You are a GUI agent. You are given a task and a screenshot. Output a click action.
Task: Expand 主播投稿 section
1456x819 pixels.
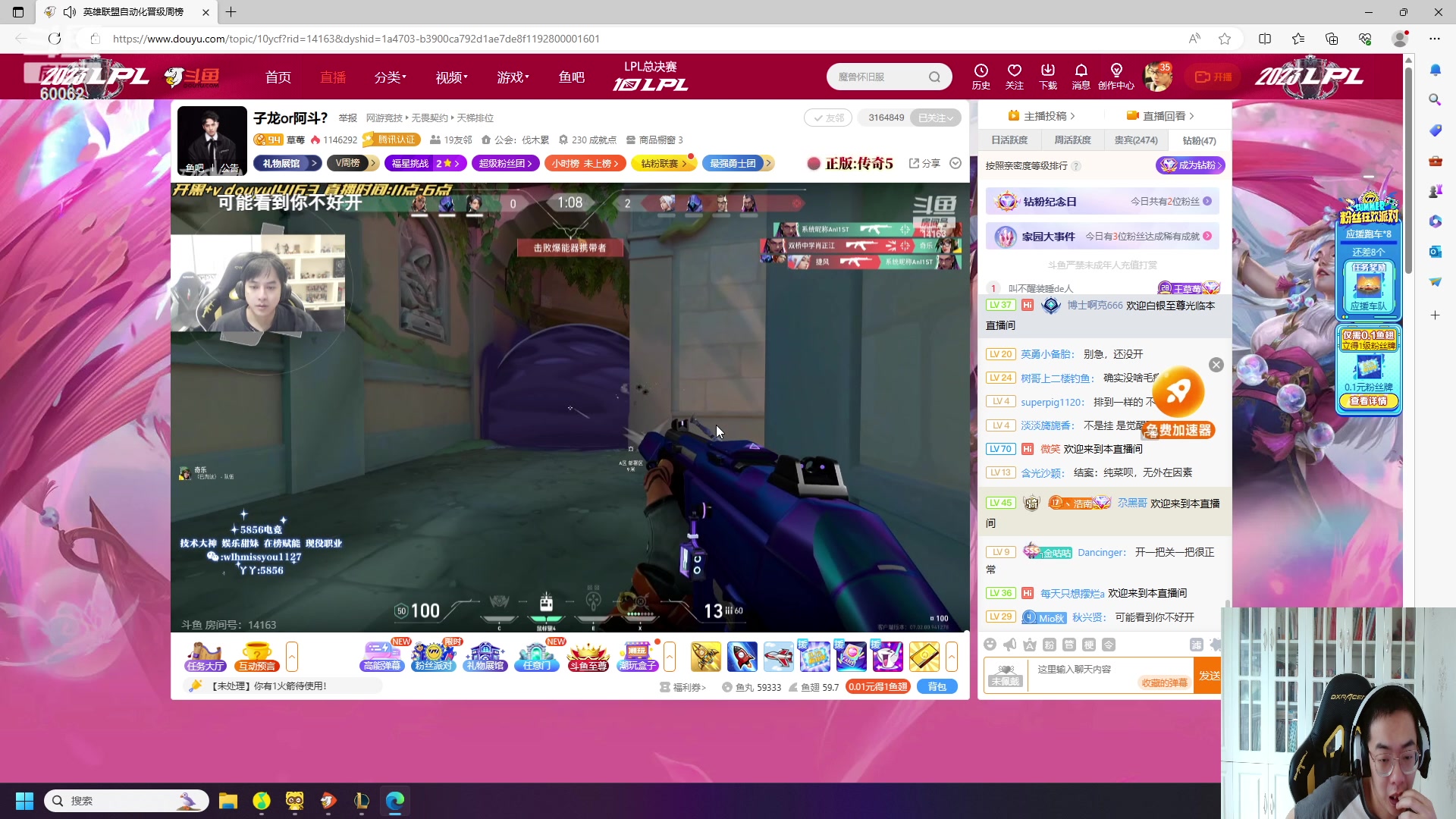pyautogui.click(x=1042, y=116)
